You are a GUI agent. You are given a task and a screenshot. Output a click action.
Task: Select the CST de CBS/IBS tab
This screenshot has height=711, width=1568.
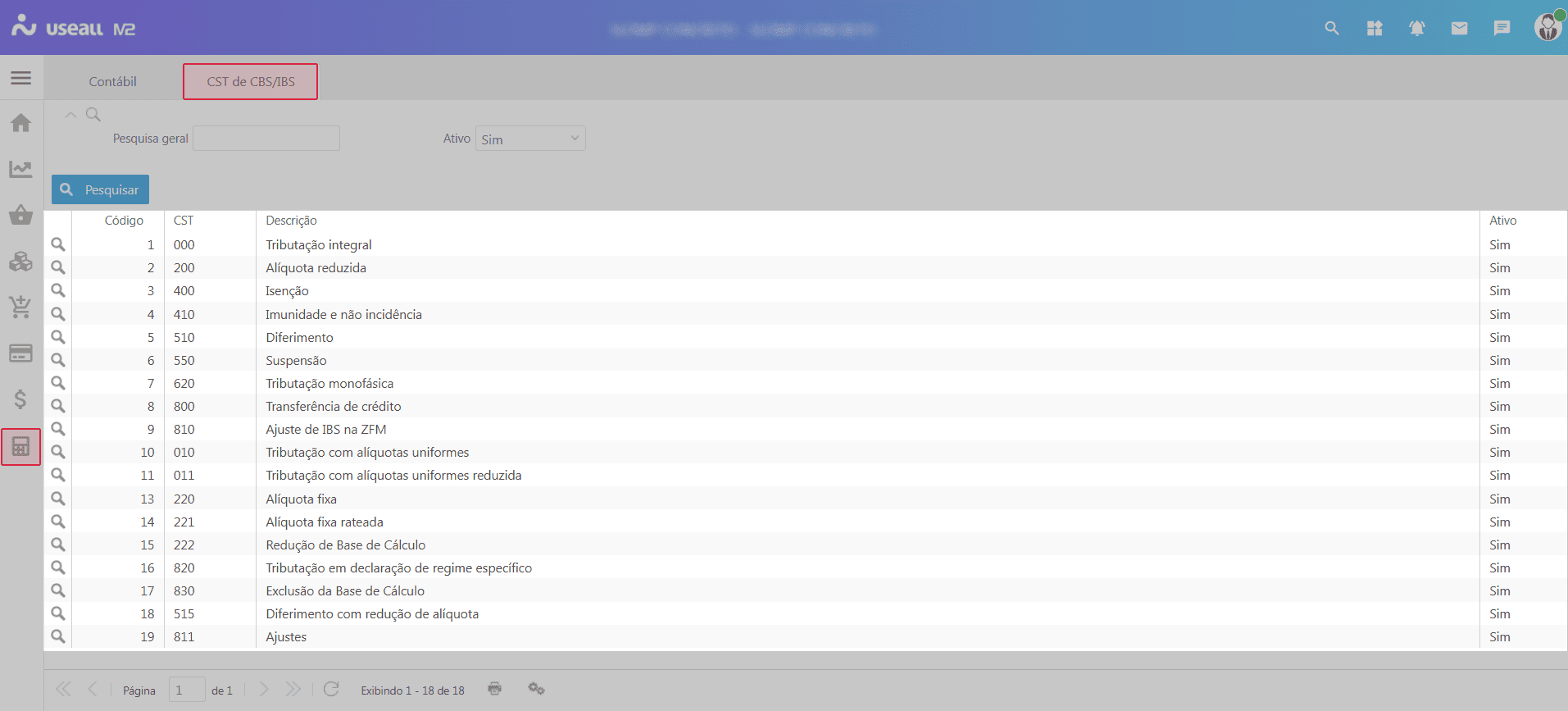[251, 82]
